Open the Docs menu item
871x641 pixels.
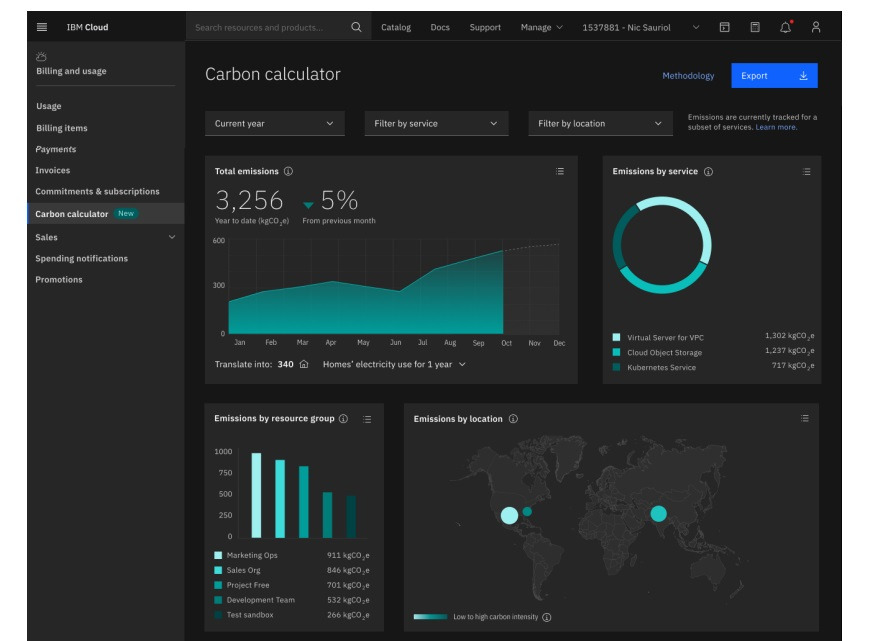440,27
